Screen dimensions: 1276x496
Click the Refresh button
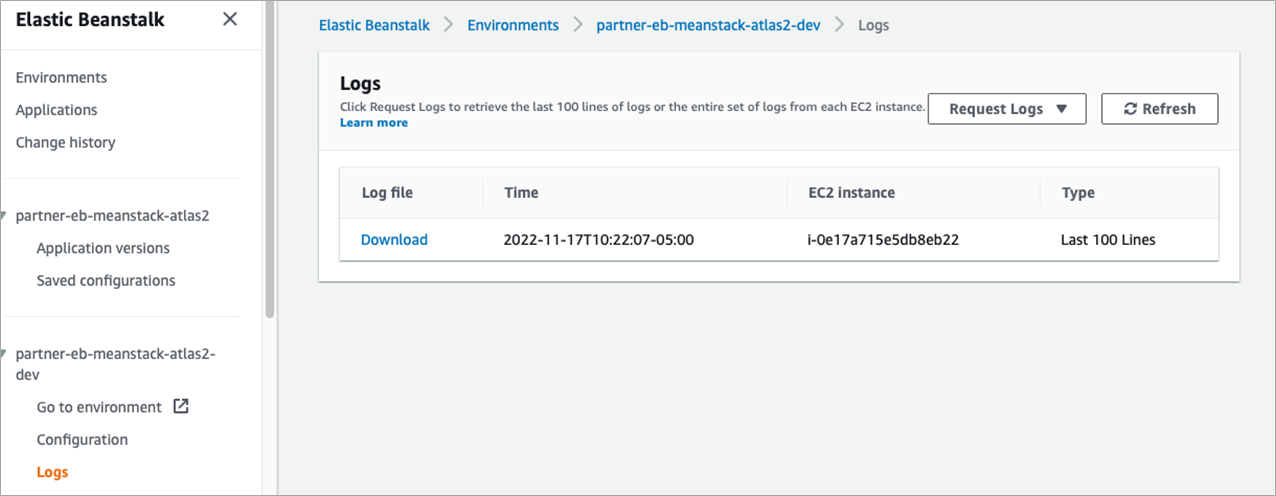[1159, 109]
